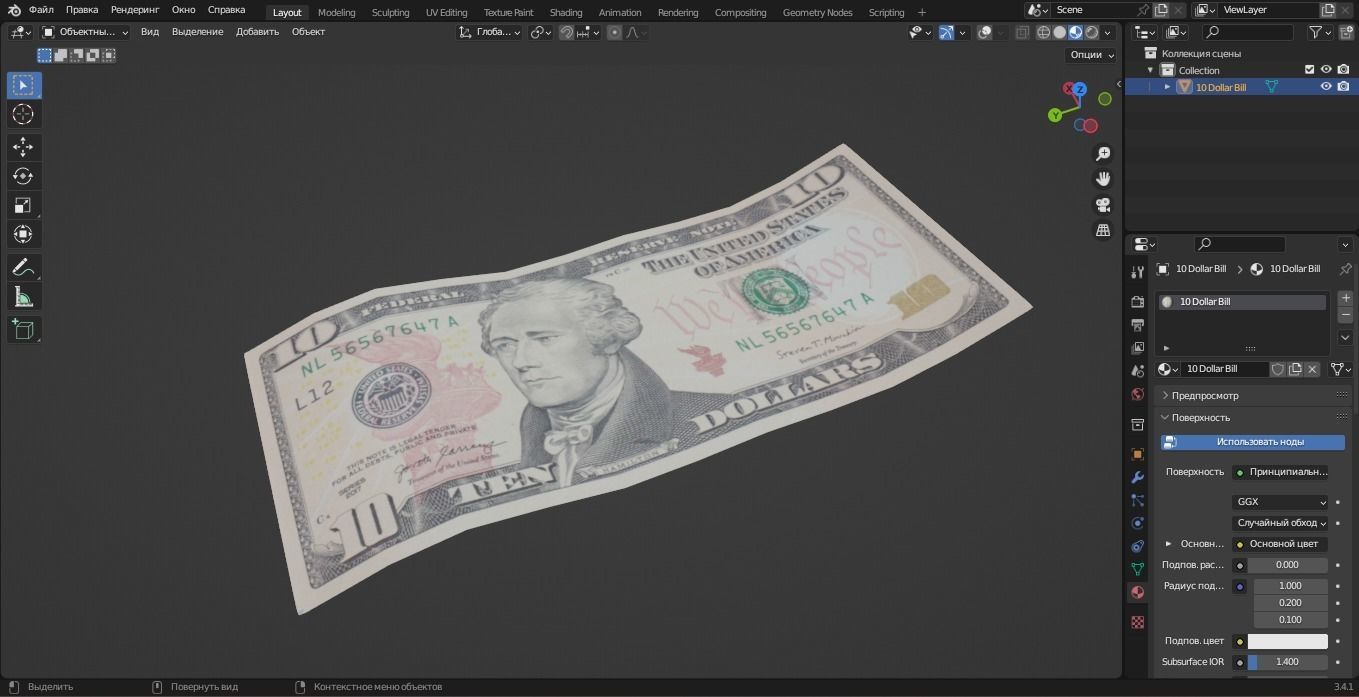Open the Опции dropdown
The height and width of the screenshot is (697, 1359).
click(x=1091, y=55)
